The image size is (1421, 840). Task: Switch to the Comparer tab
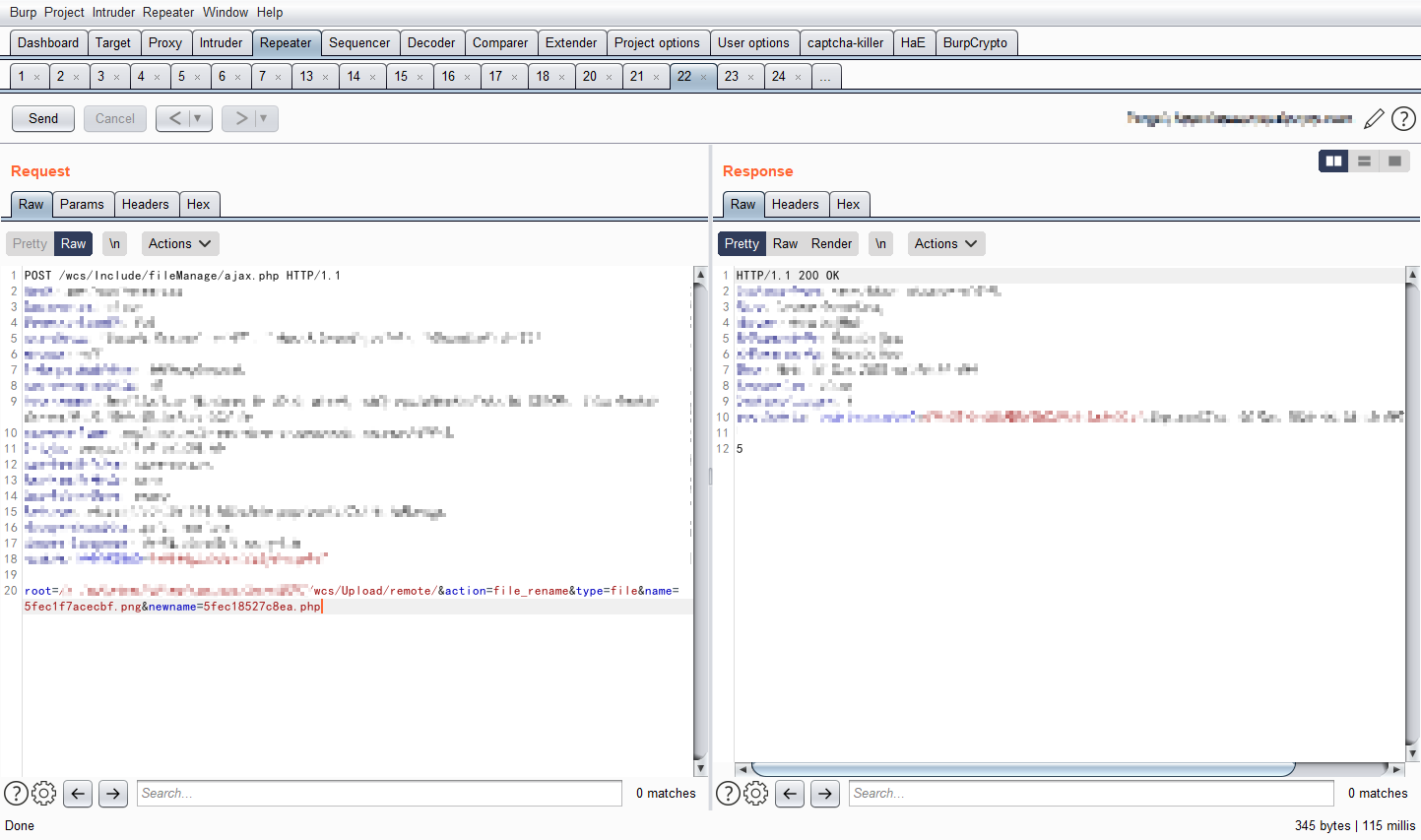click(500, 42)
